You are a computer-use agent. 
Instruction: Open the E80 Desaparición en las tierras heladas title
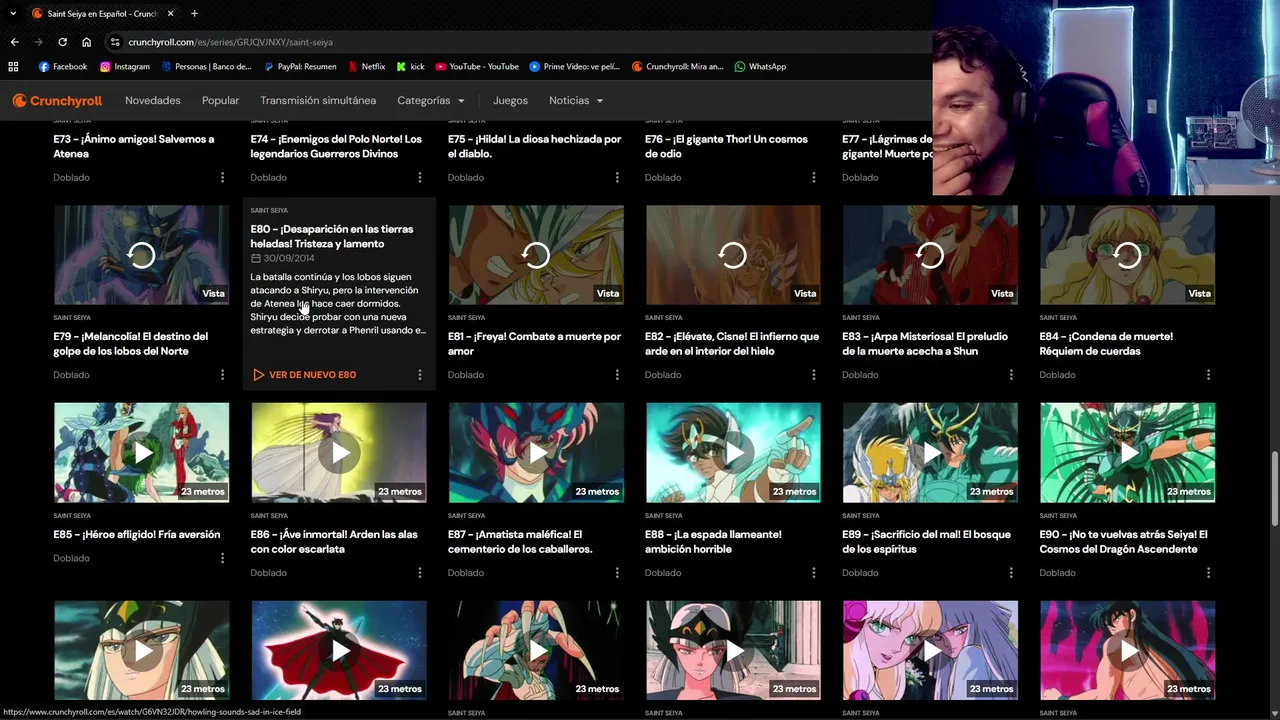pyautogui.click(x=331, y=236)
